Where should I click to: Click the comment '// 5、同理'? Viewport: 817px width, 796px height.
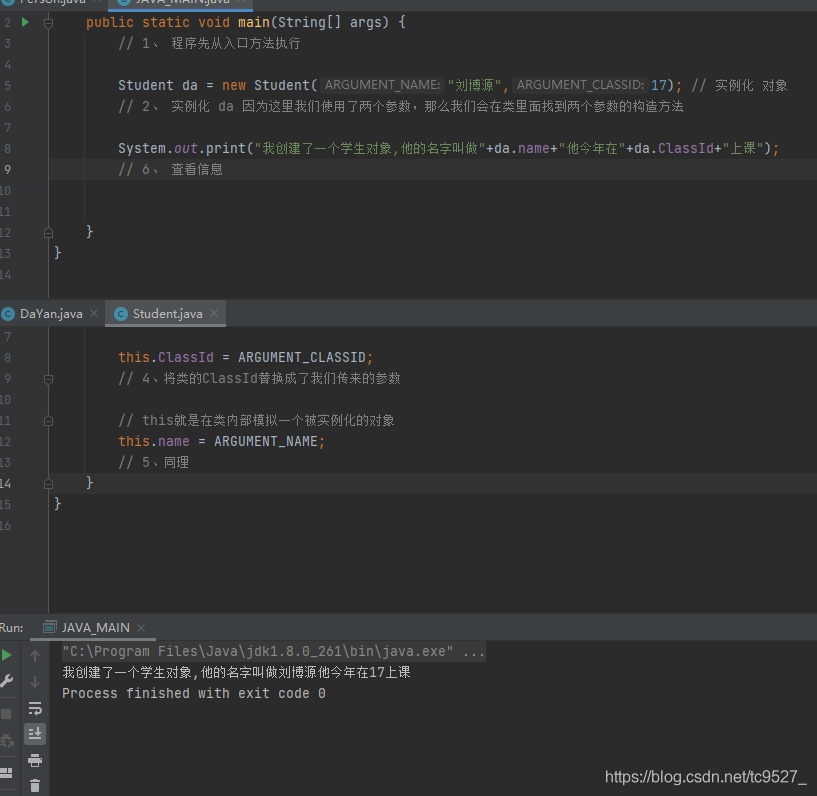pos(154,462)
